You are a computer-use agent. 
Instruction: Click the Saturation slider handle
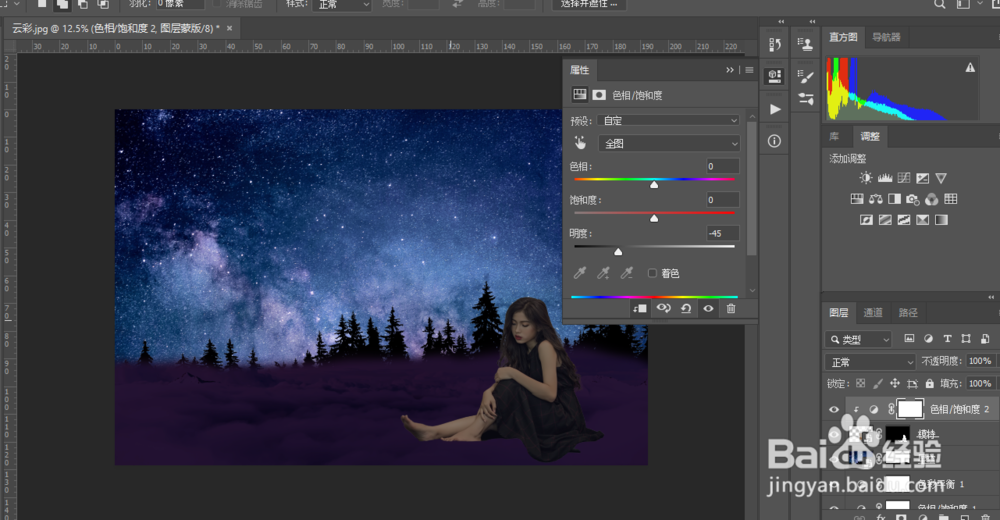coord(654,218)
